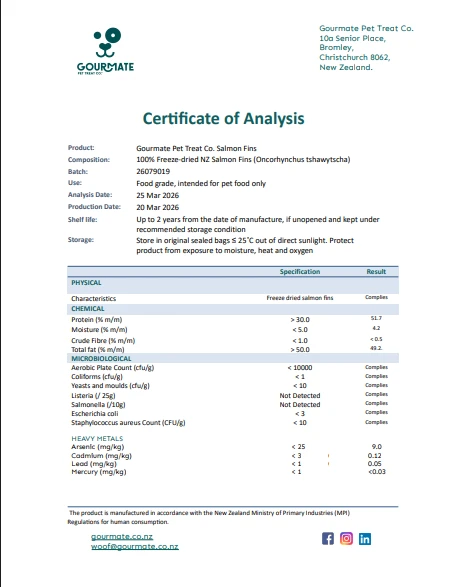The image size is (457, 587).
Task: Click the Gourmate dog logo
Action: [x=106, y=51]
